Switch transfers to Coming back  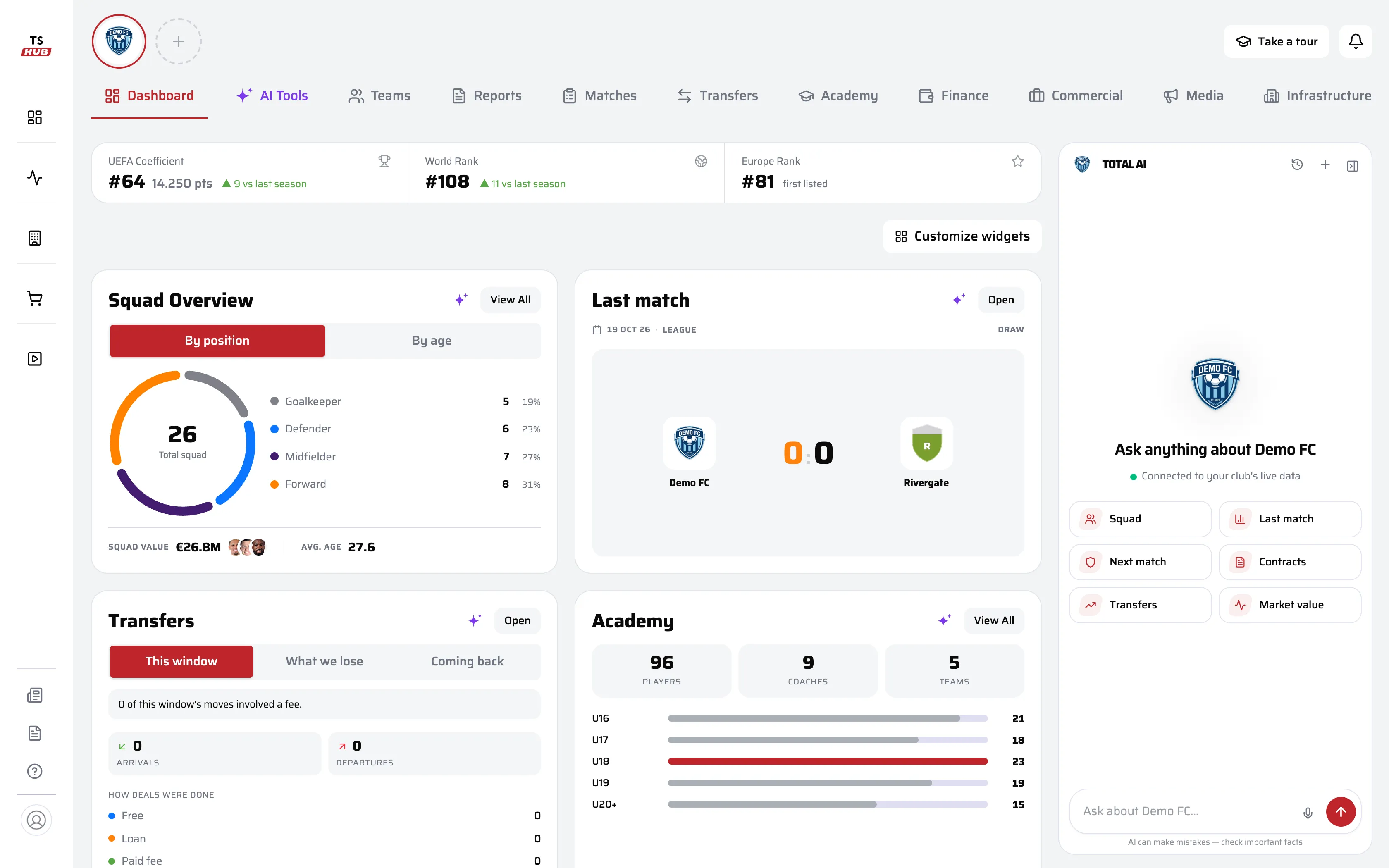point(467,661)
